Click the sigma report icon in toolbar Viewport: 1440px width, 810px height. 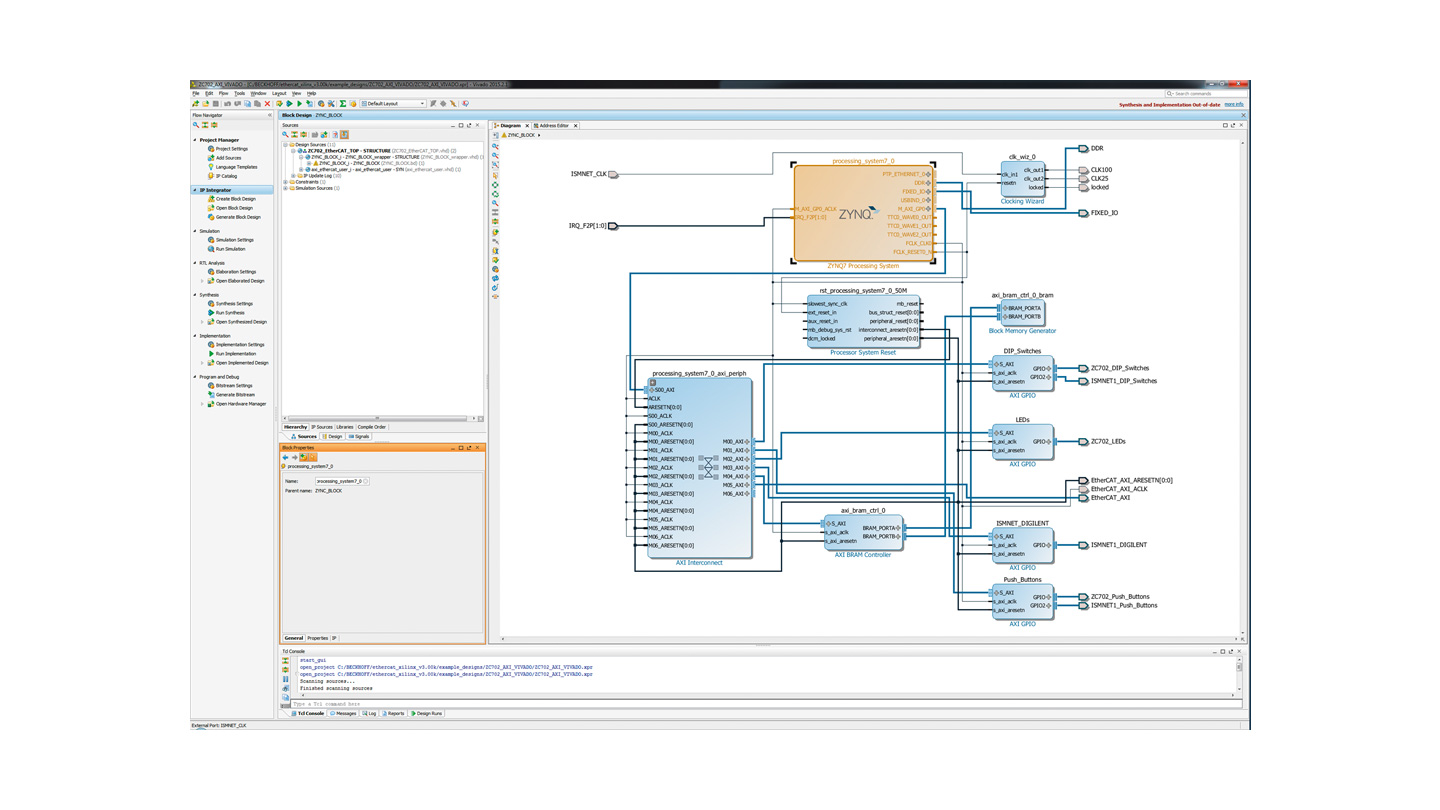pyautogui.click(x=343, y=104)
